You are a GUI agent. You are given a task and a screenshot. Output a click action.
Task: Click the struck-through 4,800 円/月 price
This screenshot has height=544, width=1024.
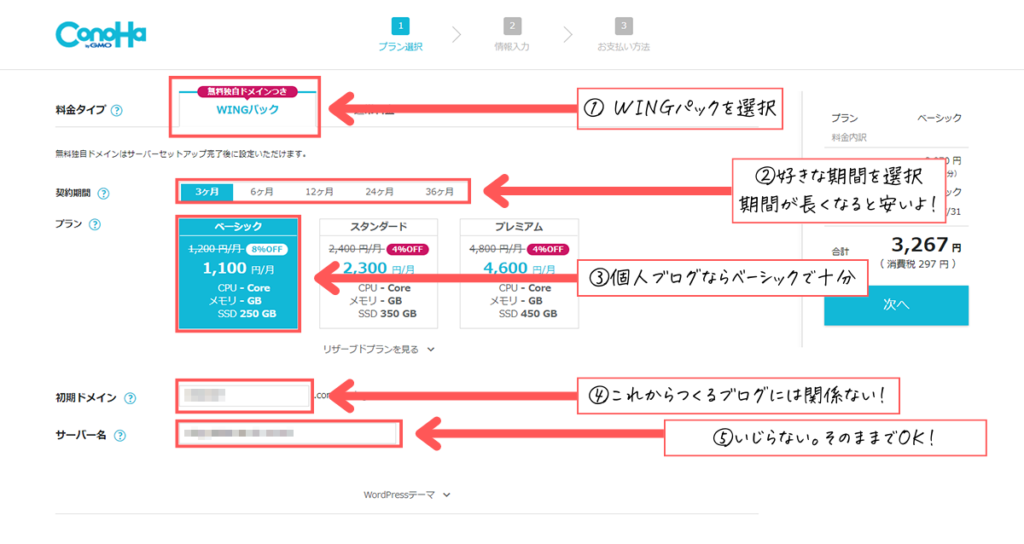point(496,249)
